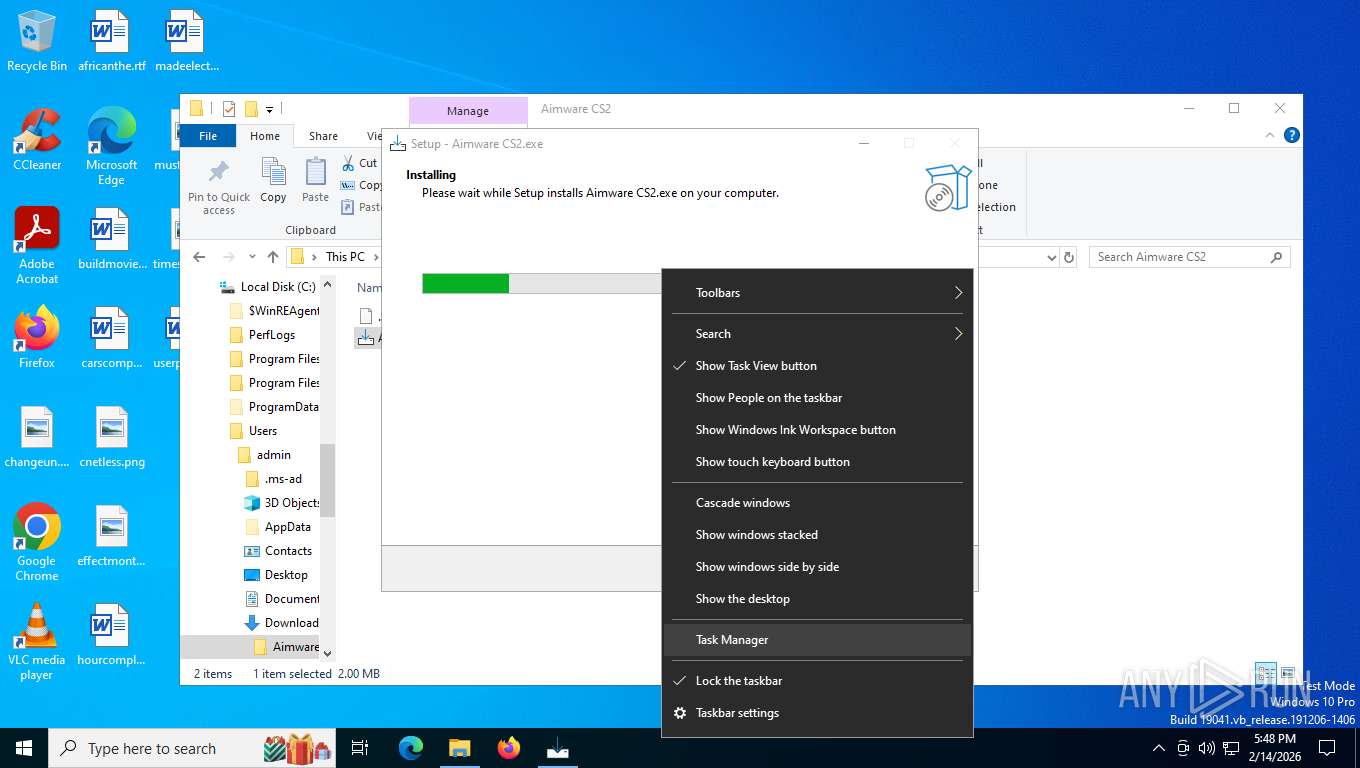The image size is (1360, 768).
Task: Click Explorer Back arrow button
Action: 199,257
